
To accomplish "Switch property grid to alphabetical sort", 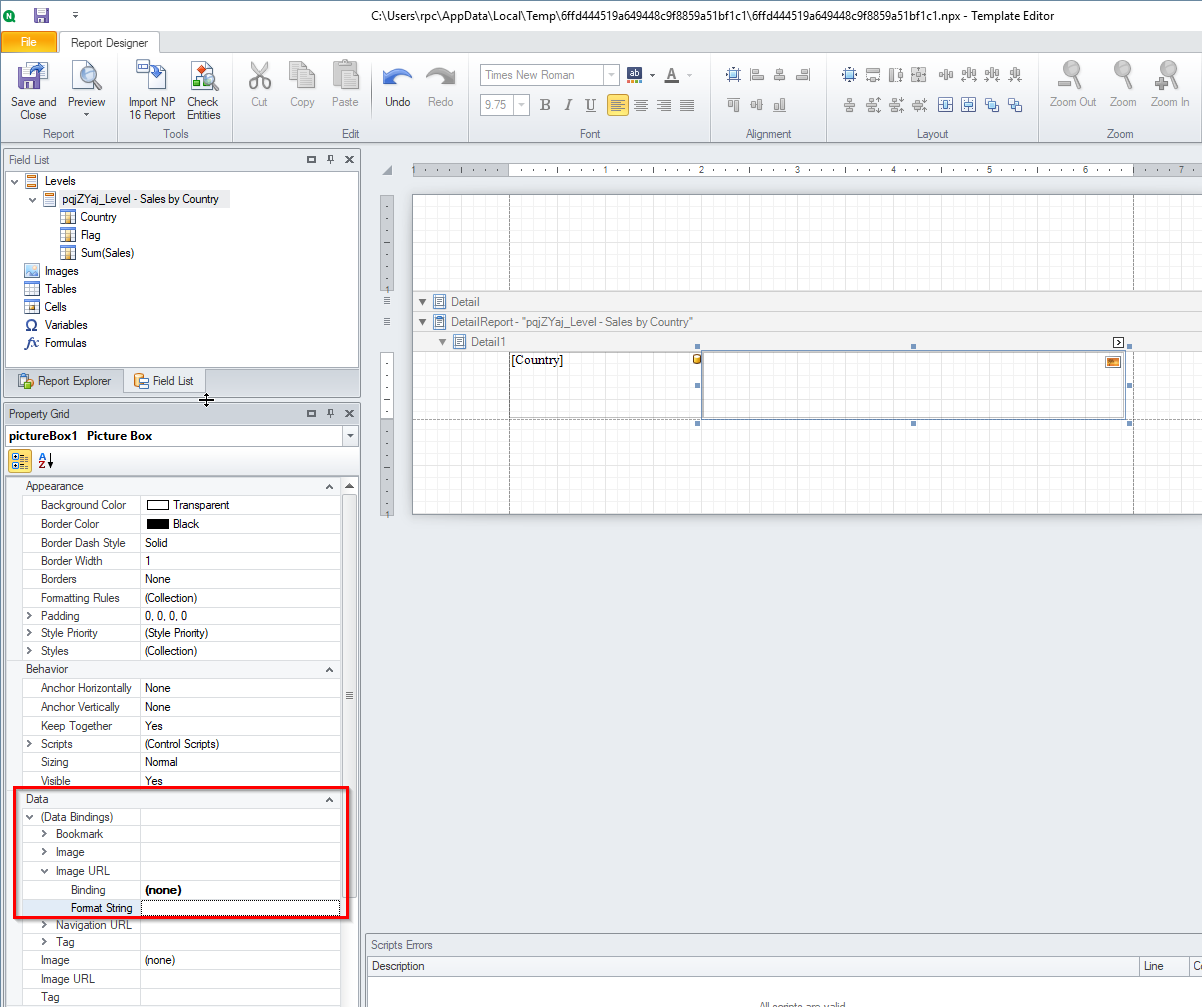I will (46, 461).
